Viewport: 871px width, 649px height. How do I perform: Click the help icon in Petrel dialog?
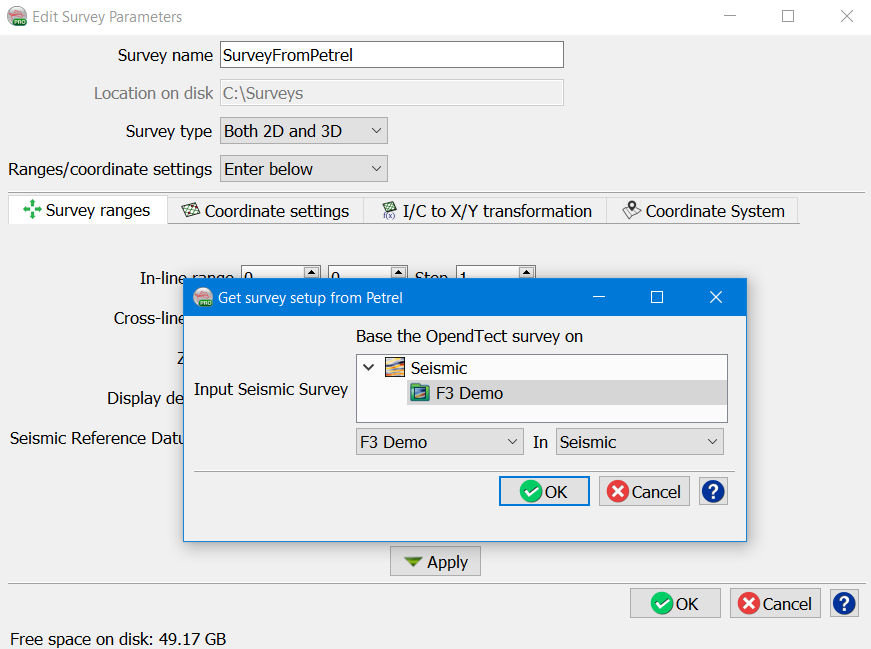pyautogui.click(x=713, y=491)
